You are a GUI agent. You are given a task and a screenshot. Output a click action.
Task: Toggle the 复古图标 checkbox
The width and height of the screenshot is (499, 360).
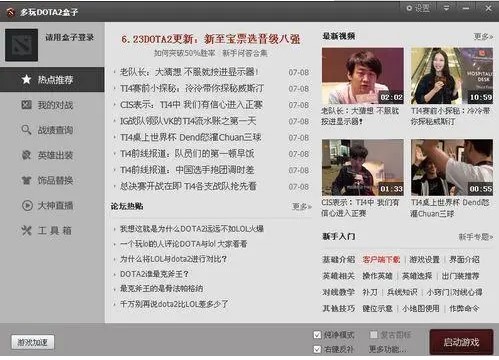373,335
